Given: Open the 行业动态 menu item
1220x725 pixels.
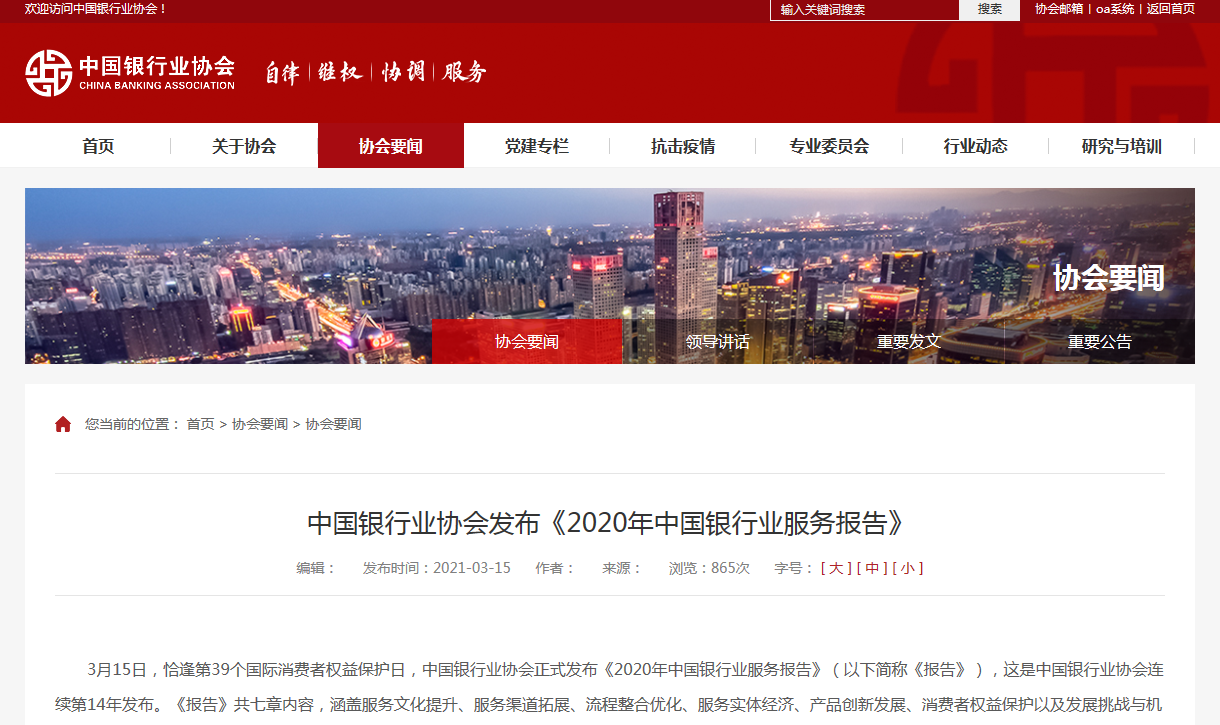Looking at the screenshot, I should point(976,146).
